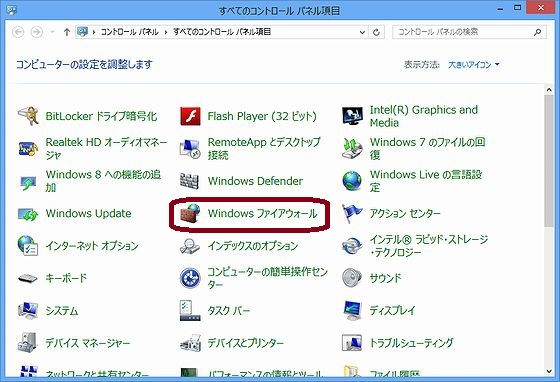Open the ディスプレイ text link

[x=392, y=310]
